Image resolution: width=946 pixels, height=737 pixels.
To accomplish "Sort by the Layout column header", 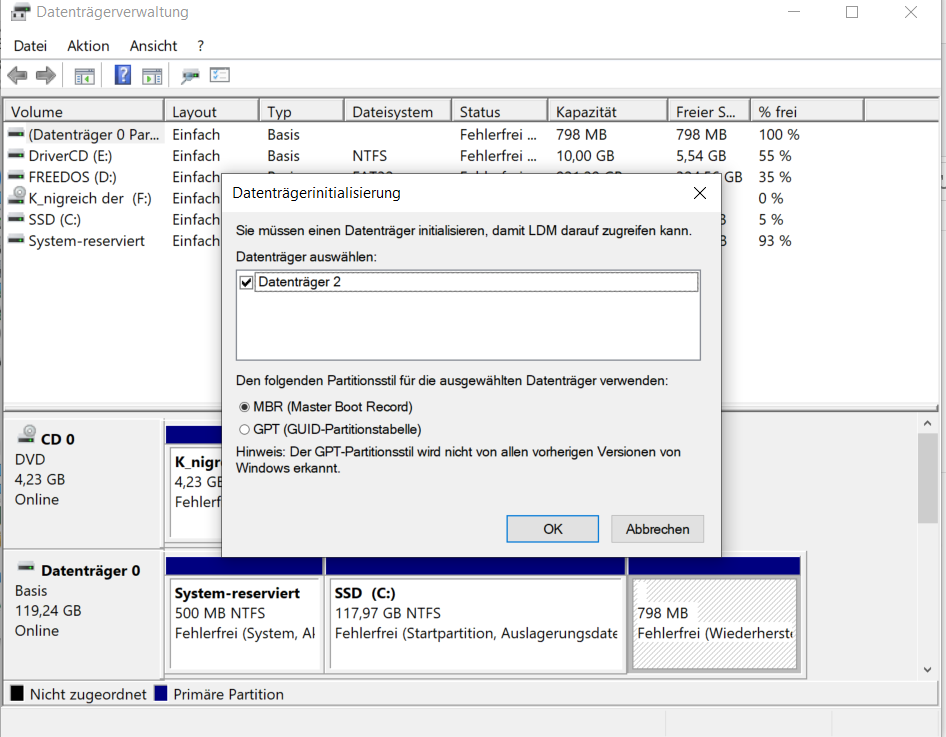I will (212, 112).
